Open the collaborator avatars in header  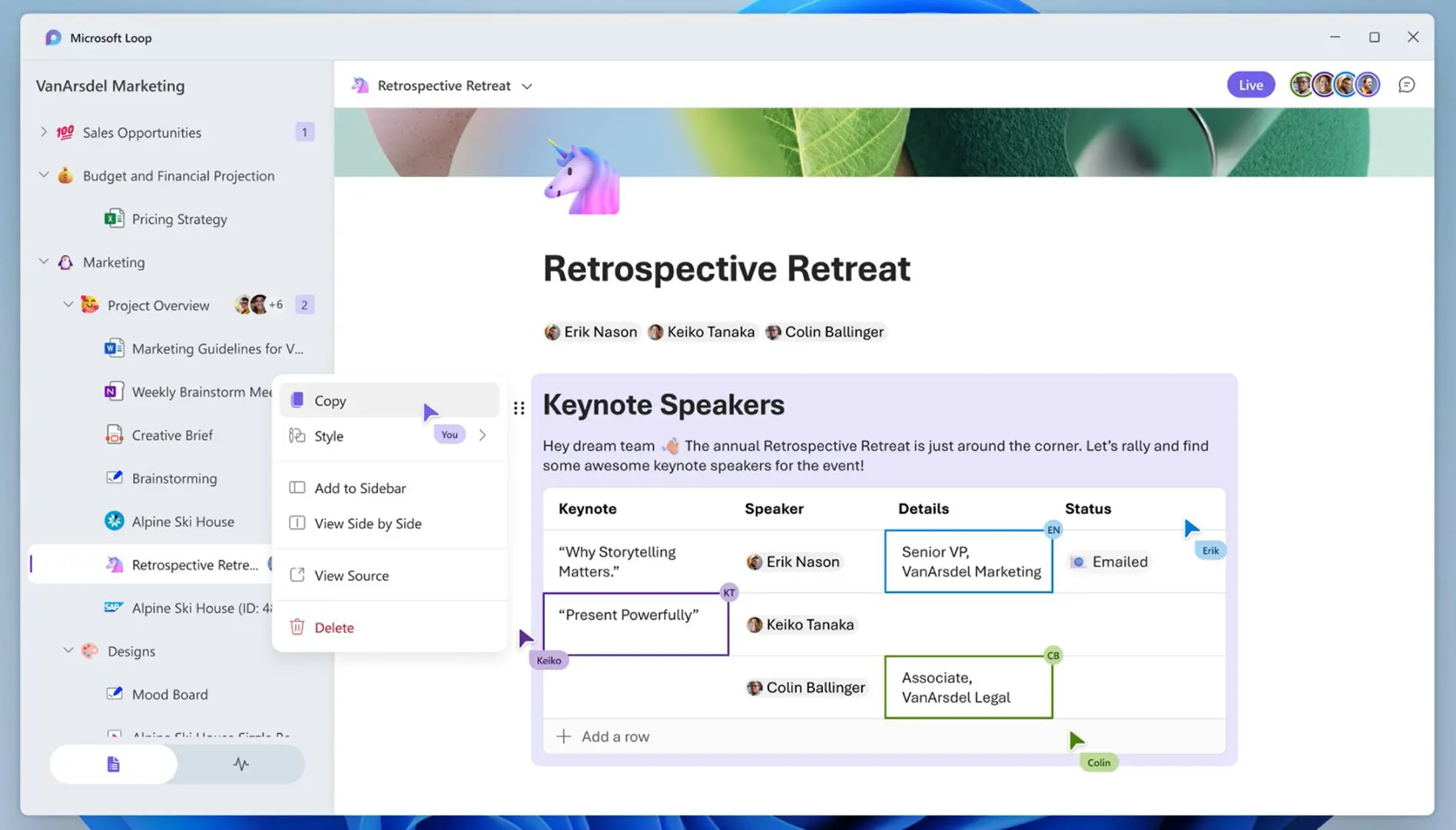[1335, 85]
